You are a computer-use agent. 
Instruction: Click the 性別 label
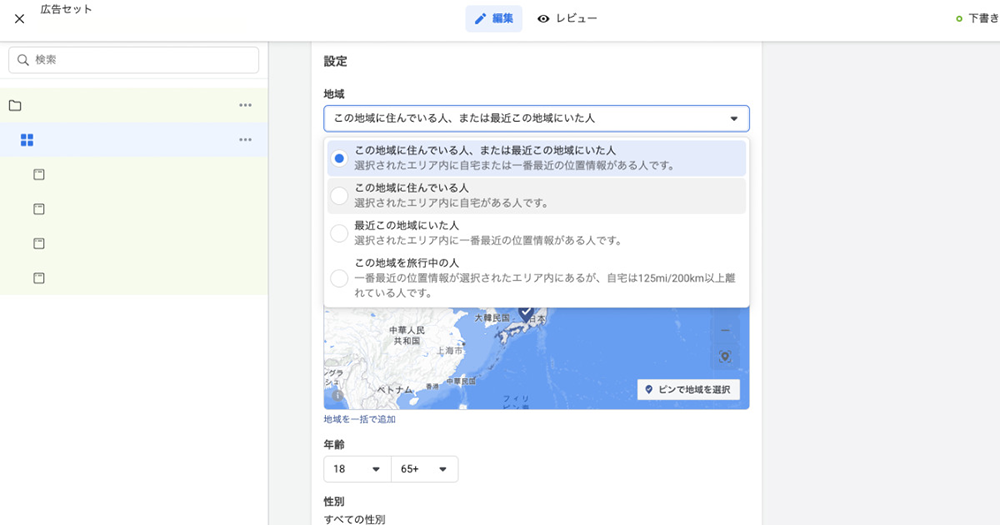[334, 502]
